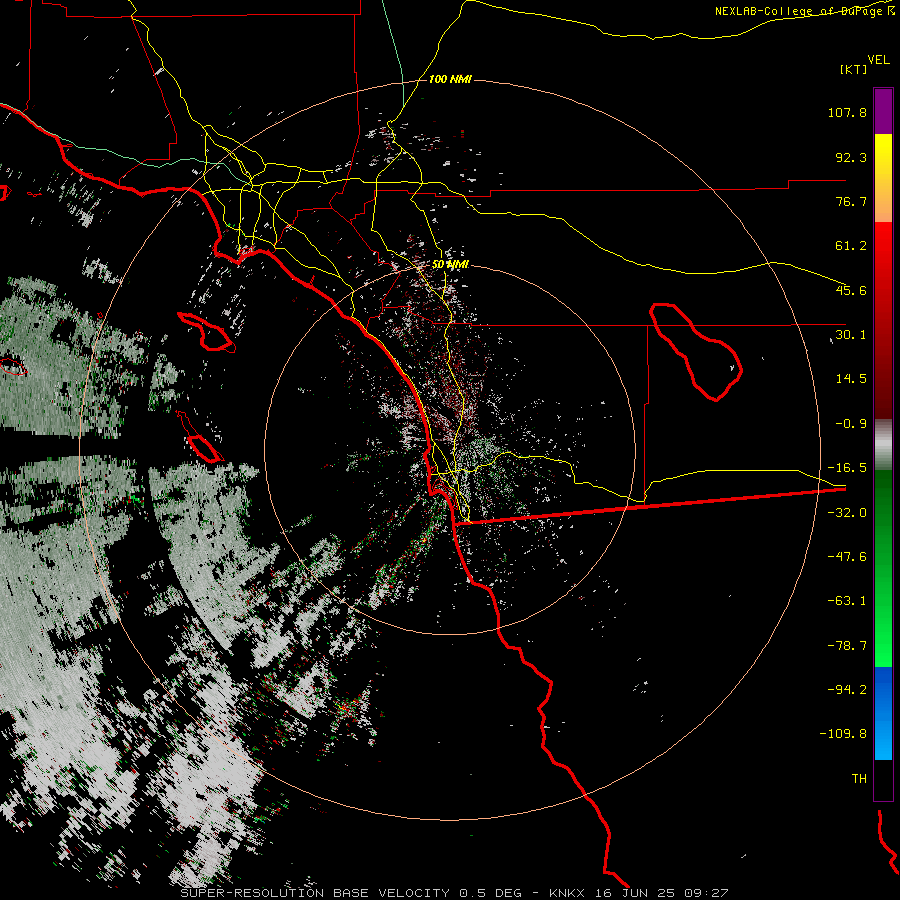Click the Salton Sea outline on the map
The image size is (900, 900).
tap(696, 352)
